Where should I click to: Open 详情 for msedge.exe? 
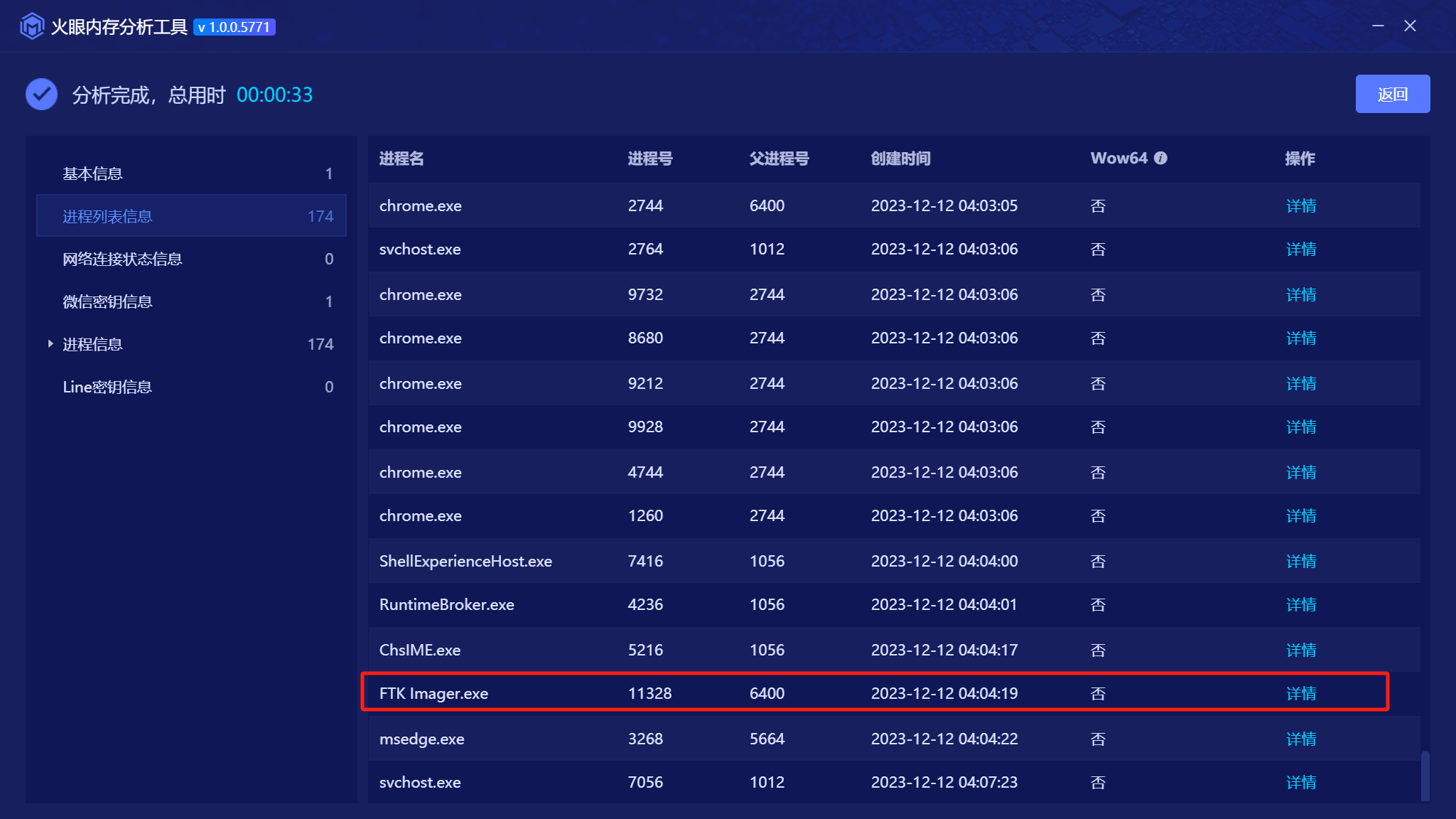click(1300, 739)
